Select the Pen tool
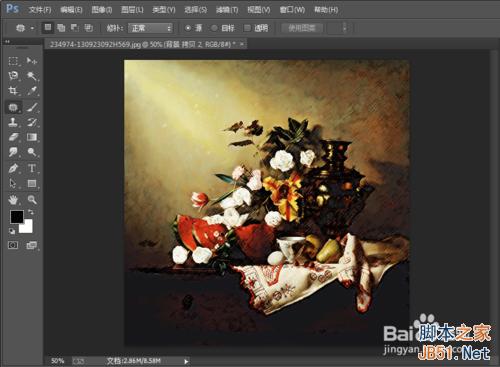 pos(13,168)
